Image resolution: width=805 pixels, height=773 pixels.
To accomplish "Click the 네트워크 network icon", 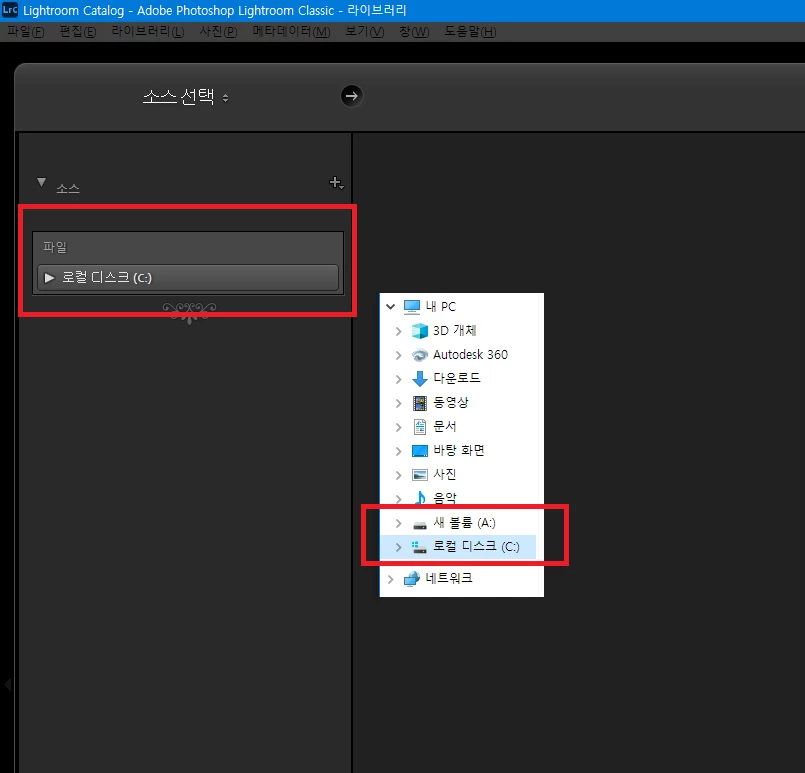I will coord(412,579).
